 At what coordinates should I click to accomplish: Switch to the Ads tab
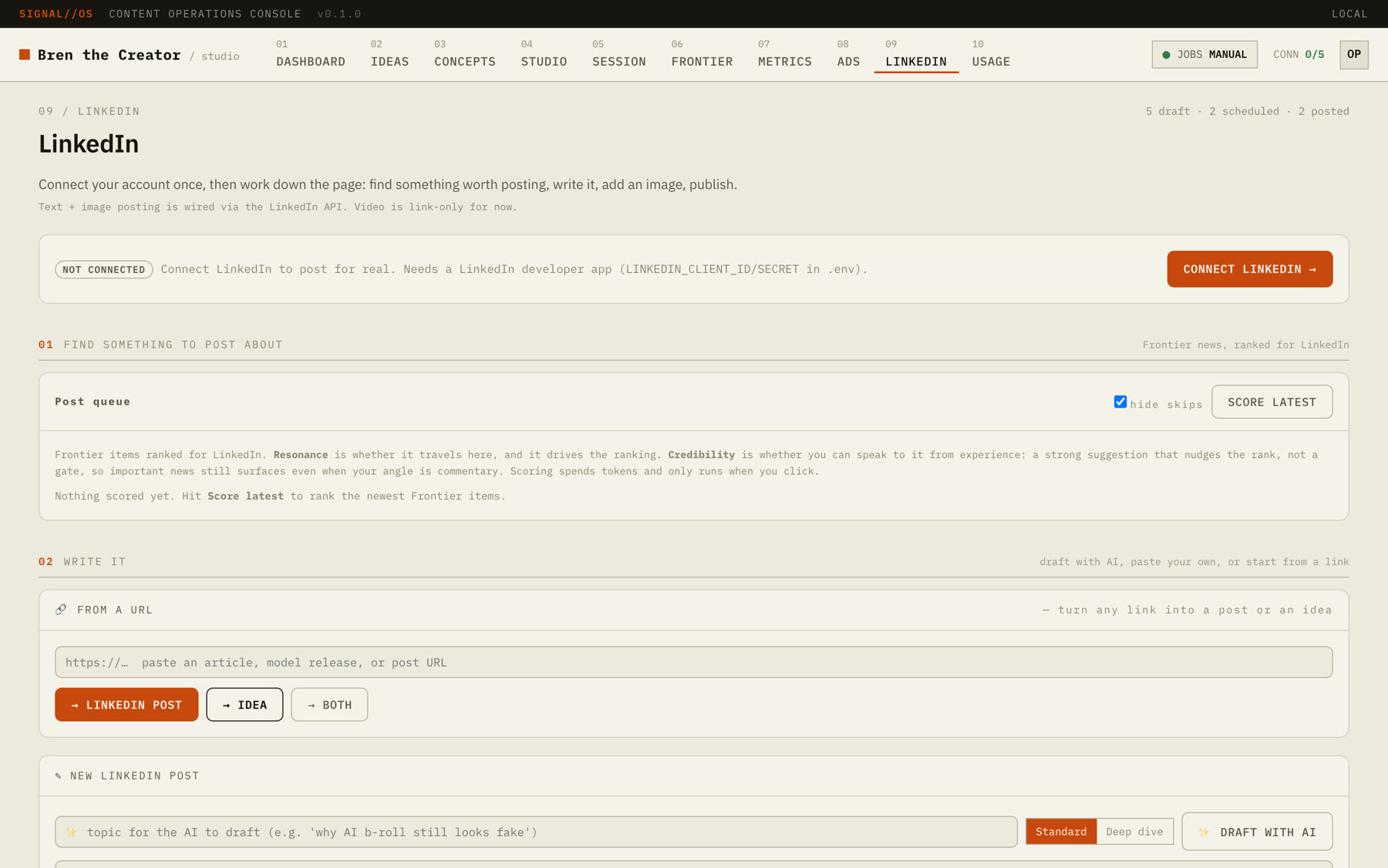848,55
